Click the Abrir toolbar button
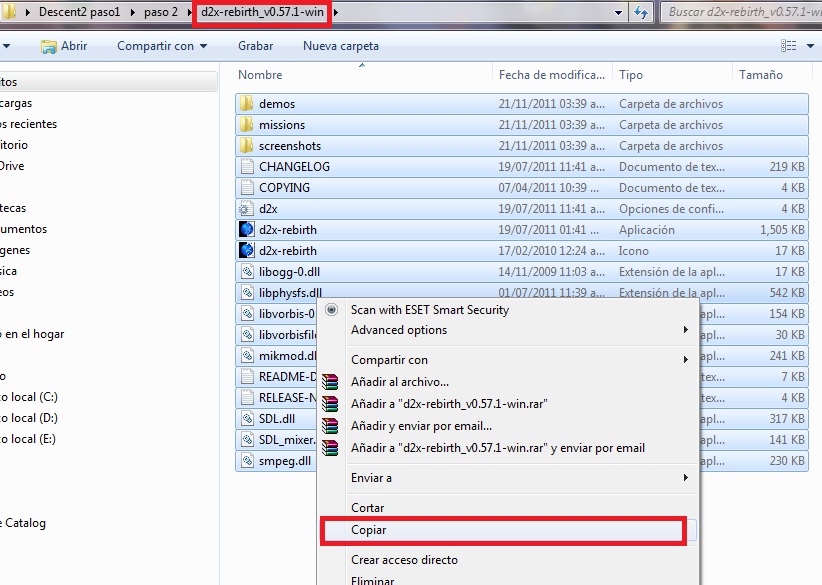The width and height of the screenshot is (822, 585). (63, 46)
